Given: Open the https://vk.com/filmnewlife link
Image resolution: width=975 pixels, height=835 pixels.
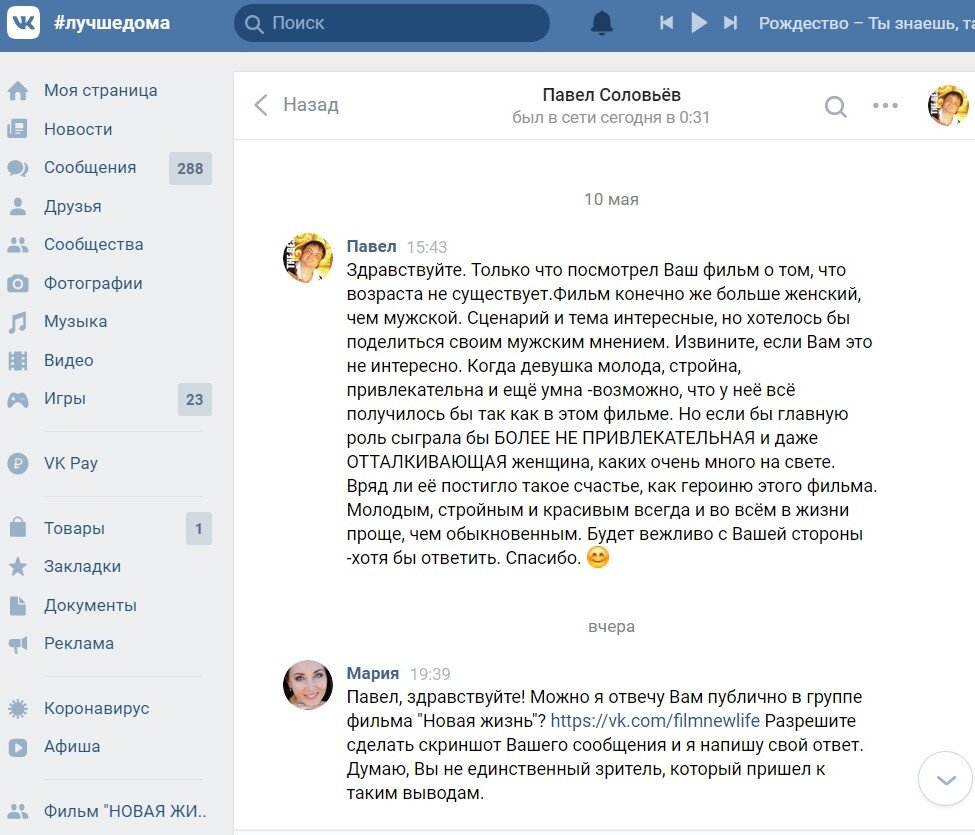Looking at the screenshot, I should [655, 721].
